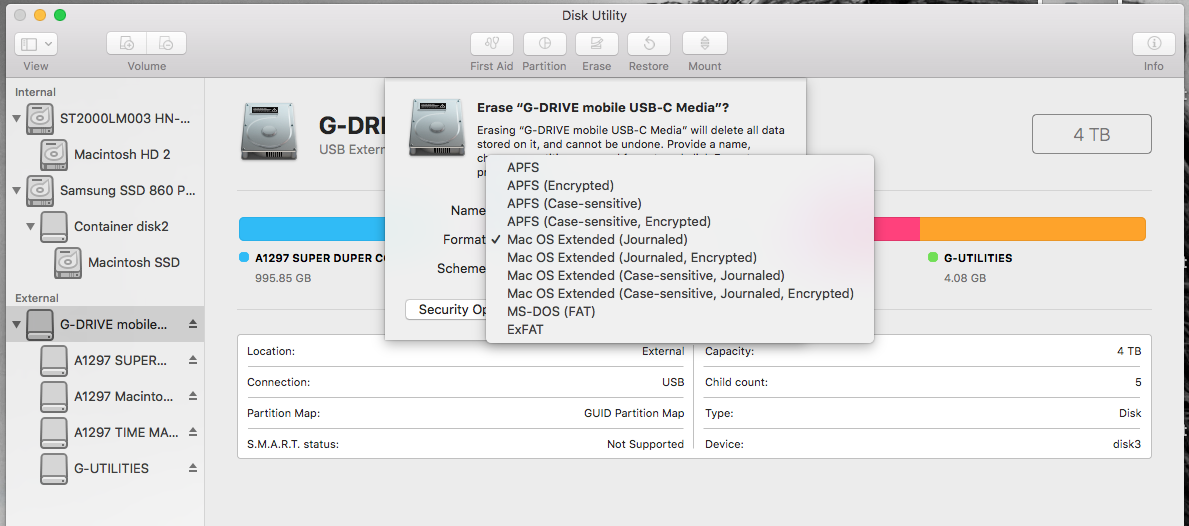Image resolution: width=1189 pixels, height=526 pixels.
Task: Click the pink partition bar segment
Action: (x=897, y=229)
